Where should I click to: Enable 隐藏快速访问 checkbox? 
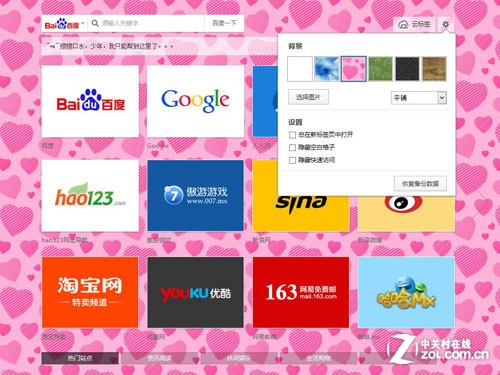[x=292, y=160]
